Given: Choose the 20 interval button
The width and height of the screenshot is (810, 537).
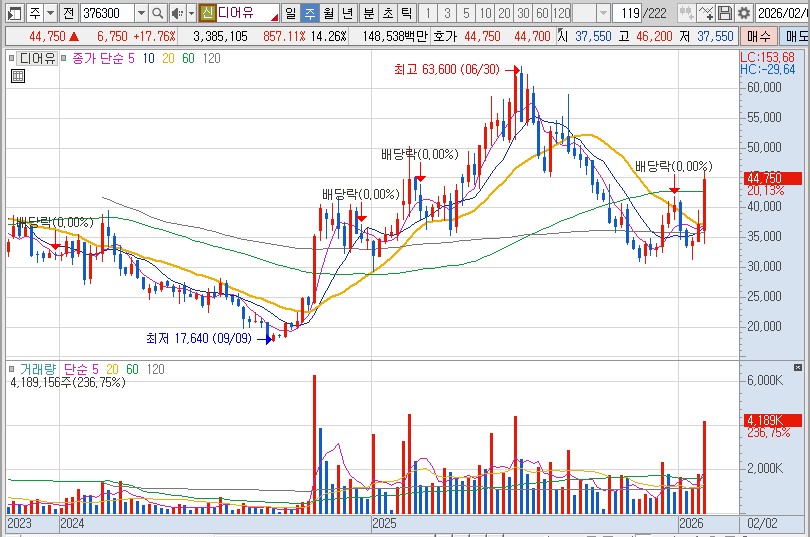Looking at the screenshot, I should [x=504, y=13].
